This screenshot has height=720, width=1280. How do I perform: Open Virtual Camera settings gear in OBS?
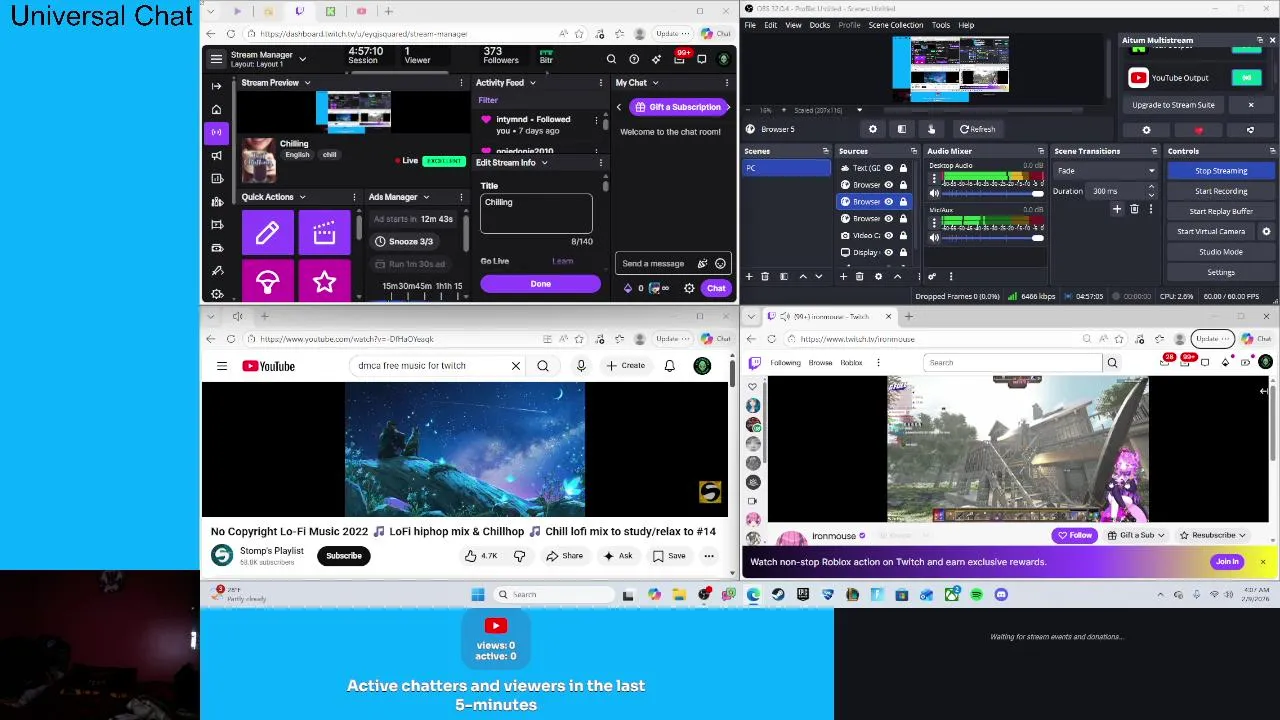(1266, 231)
